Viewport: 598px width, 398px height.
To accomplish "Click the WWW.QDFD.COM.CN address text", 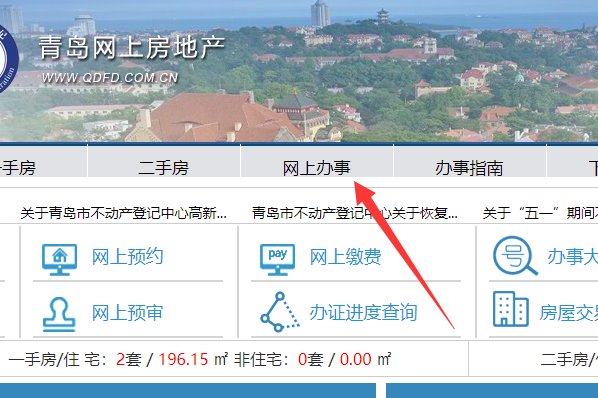I will pos(110,78).
